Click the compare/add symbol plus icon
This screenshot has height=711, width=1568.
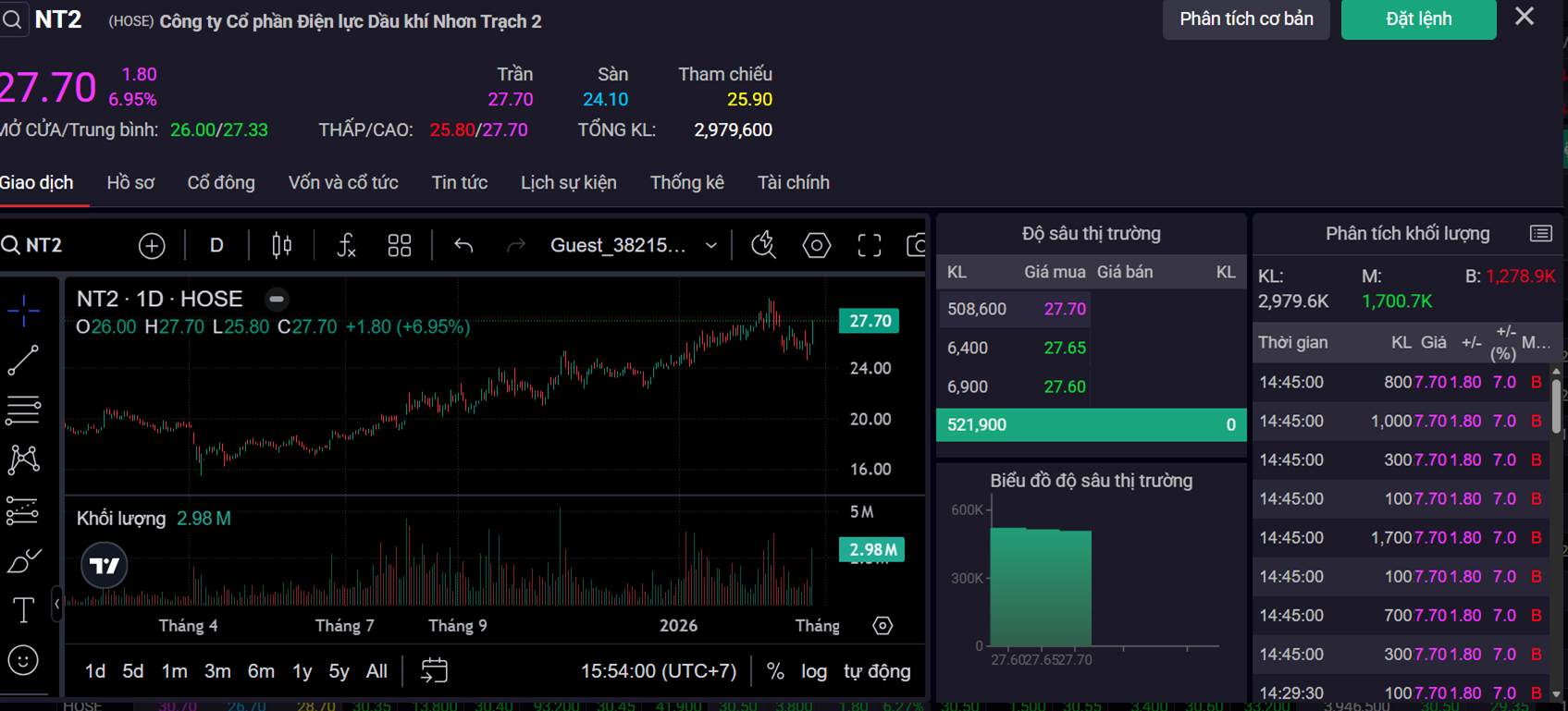[x=152, y=245]
